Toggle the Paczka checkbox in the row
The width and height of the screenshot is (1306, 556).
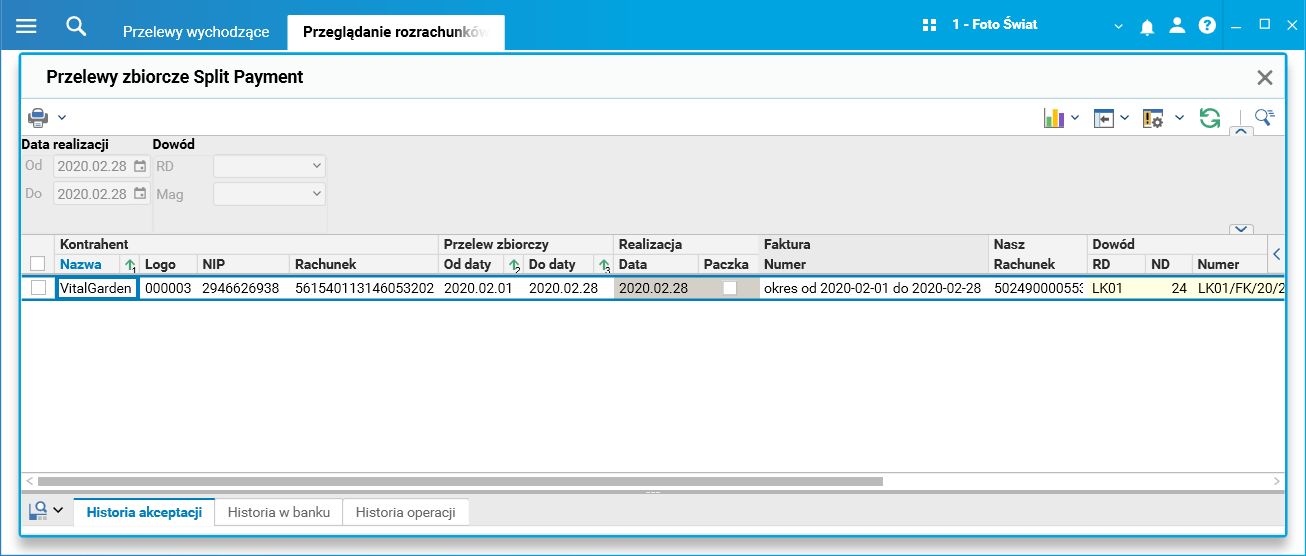click(730, 288)
